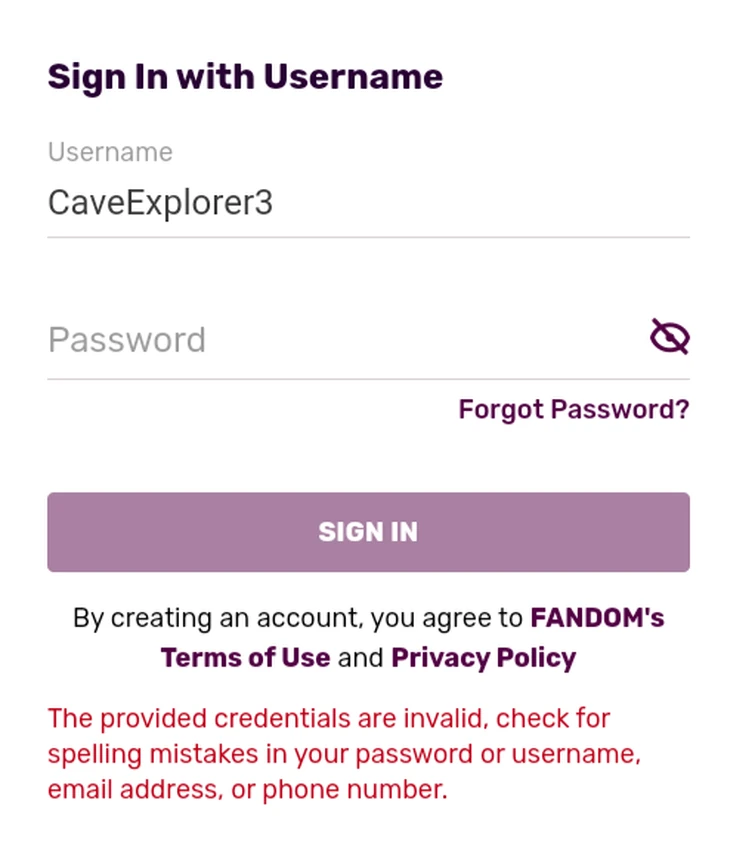
Task: Select the red invalid credentials error message
Action: (345, 753)
